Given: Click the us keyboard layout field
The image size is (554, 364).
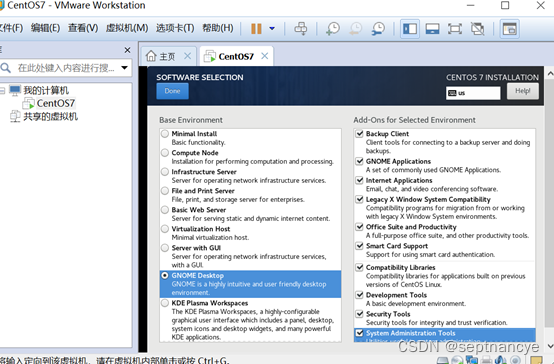Looking at the screenshot, I should (473, 93).
